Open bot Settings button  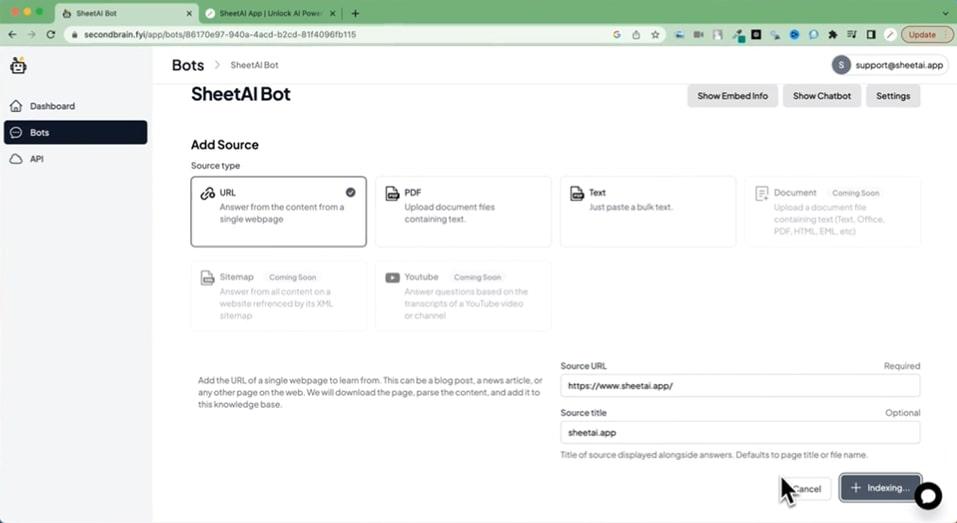click(x=893, y=96)
